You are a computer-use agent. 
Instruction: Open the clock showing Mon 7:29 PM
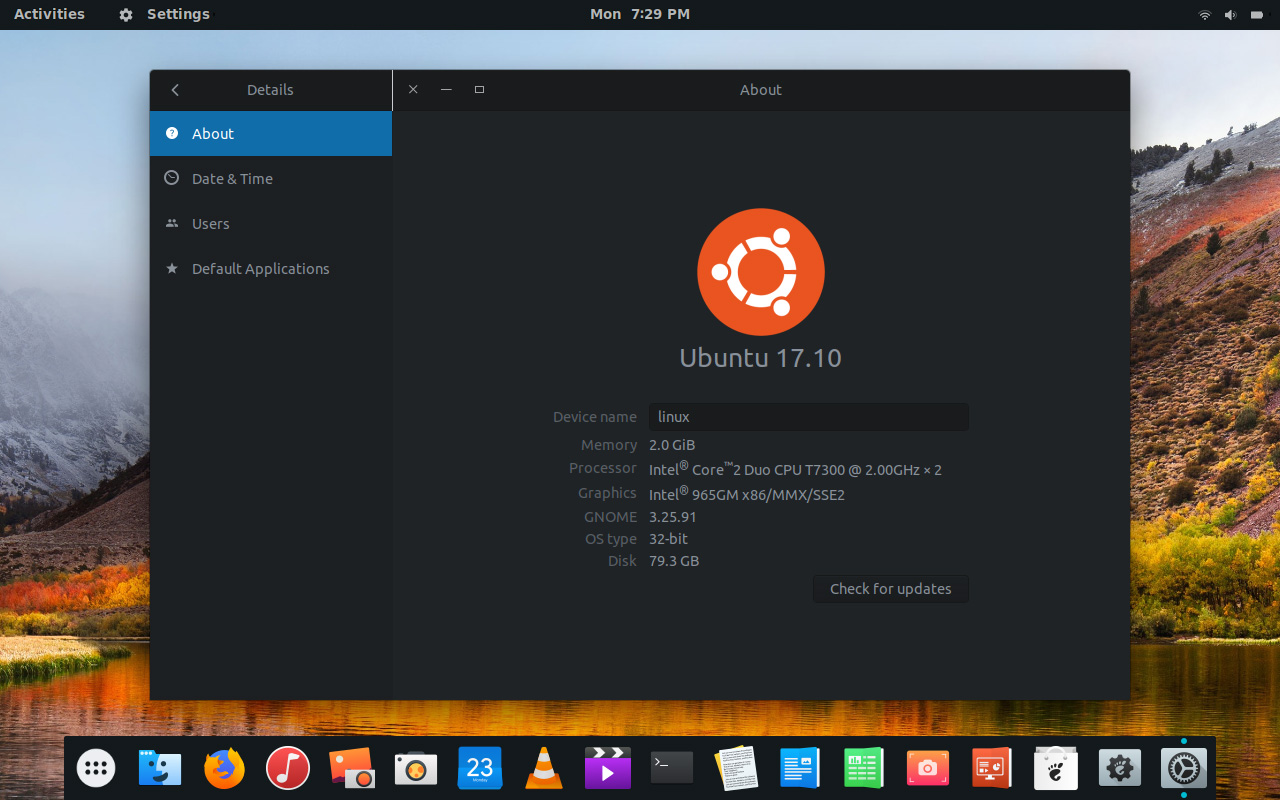click(640, 14)
